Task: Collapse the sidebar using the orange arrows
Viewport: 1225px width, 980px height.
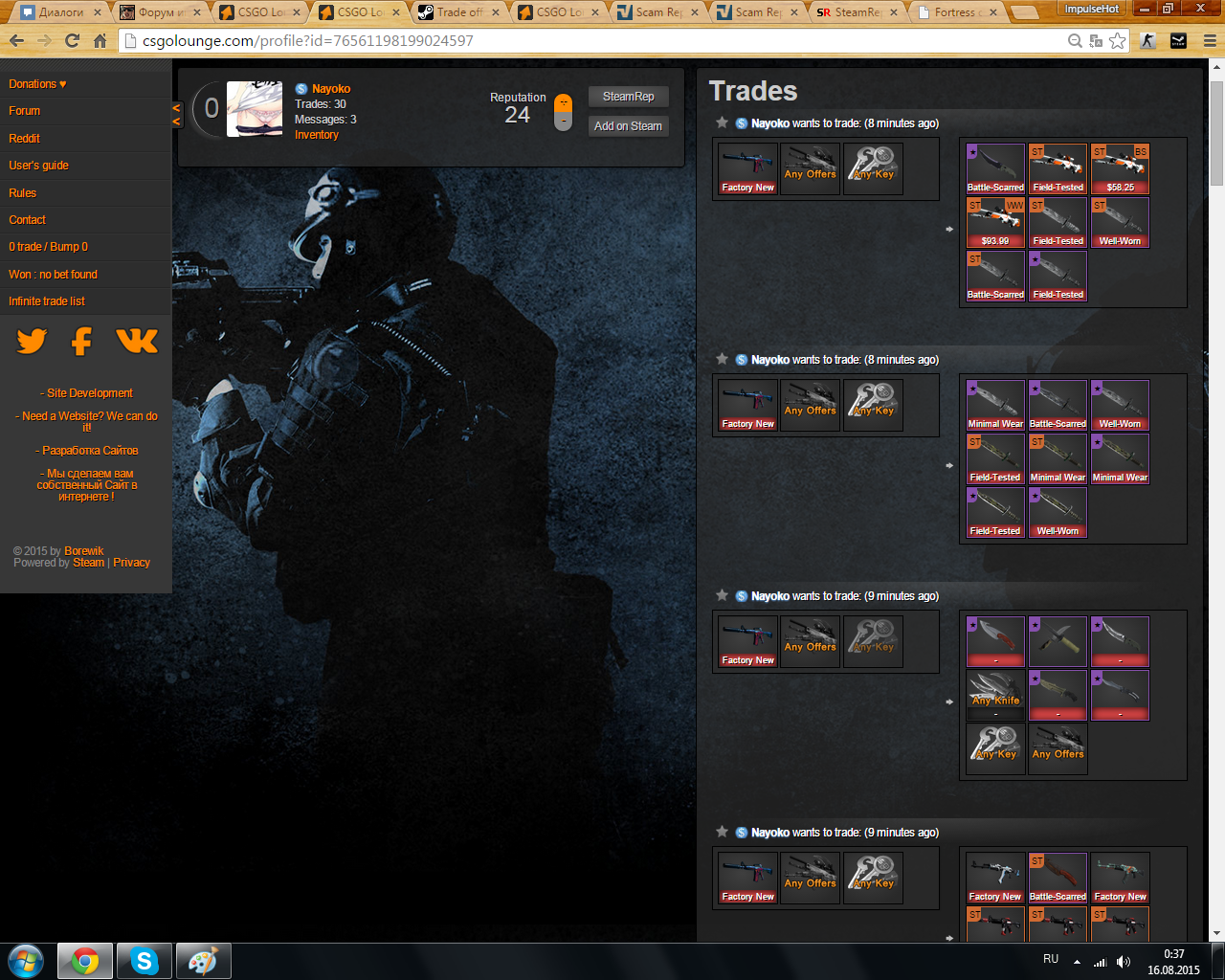Action: (176, 115)
